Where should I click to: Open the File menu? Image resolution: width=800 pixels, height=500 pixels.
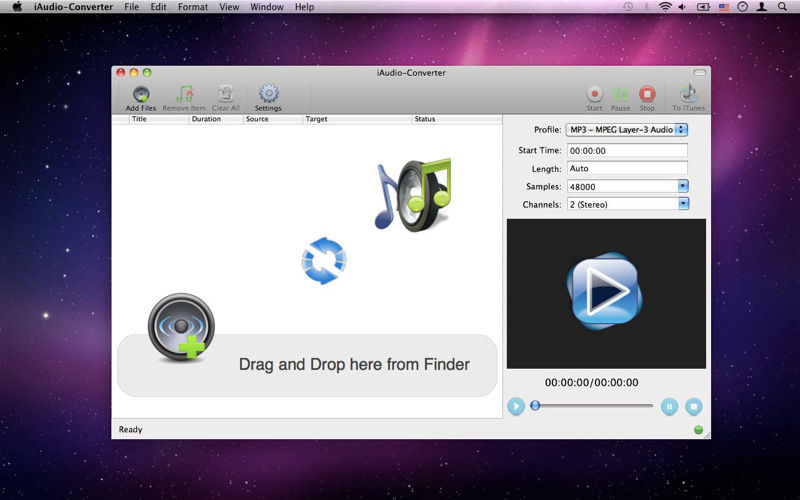132,7
